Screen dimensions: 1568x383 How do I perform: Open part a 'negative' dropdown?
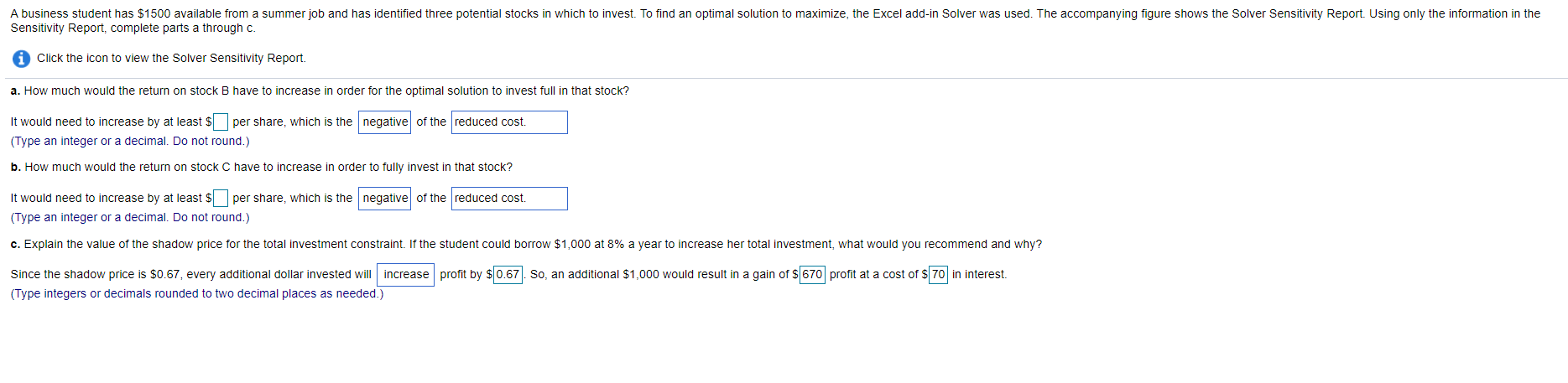385,122
